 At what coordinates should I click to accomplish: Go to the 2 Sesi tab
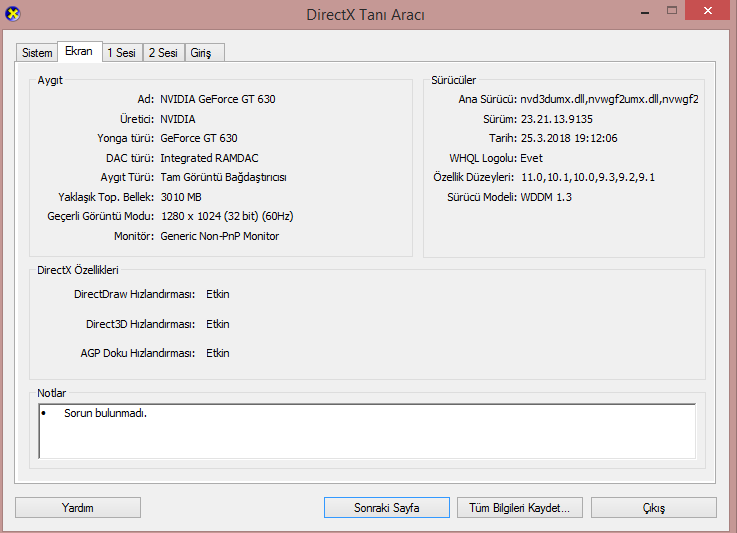click(x=163, y=53)
